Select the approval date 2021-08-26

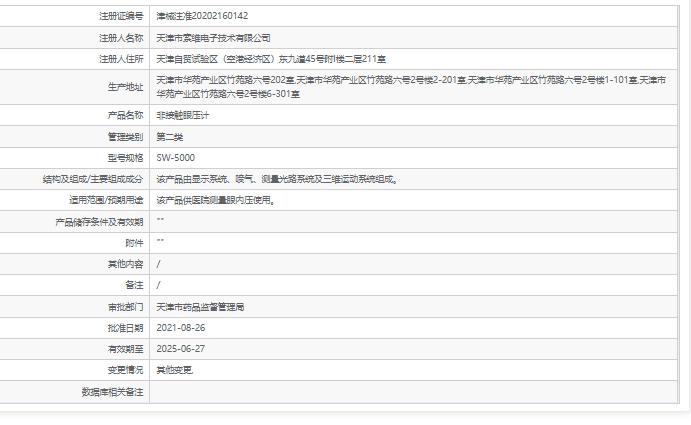tap(181, 327)
